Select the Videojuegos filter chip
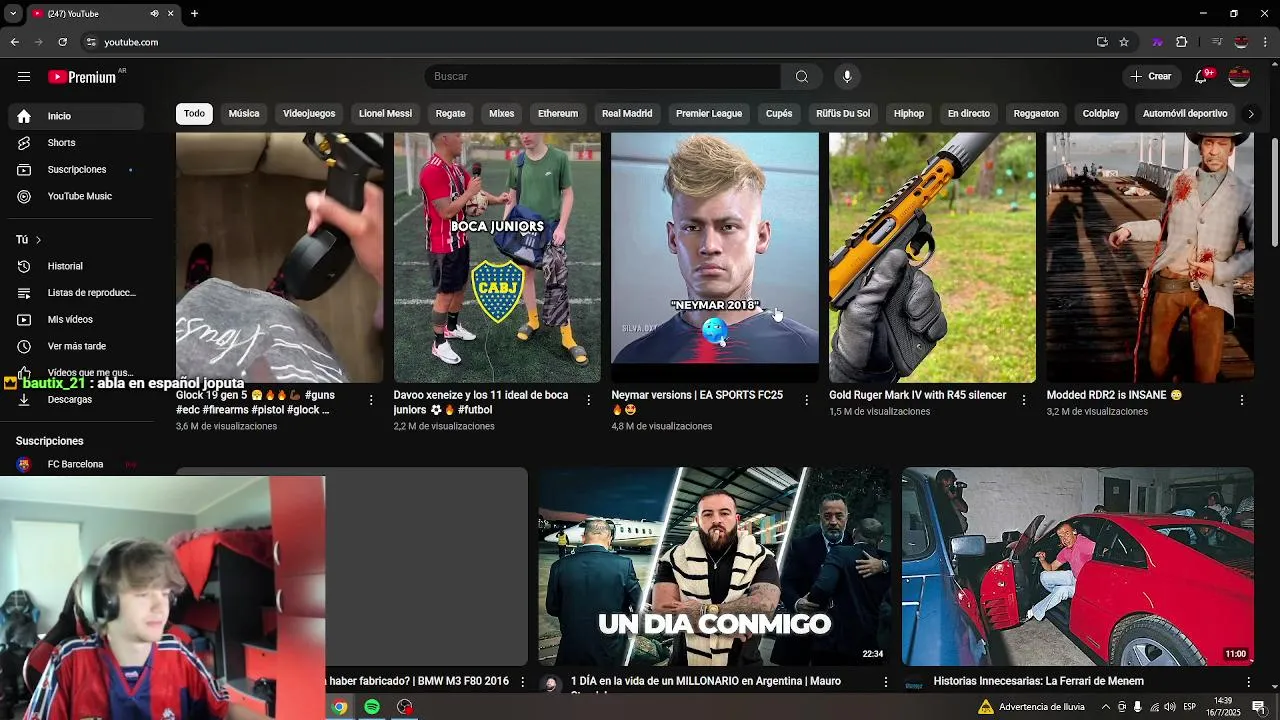The width and height of the screenshot is (1280, 720). (x=309, y=114)
